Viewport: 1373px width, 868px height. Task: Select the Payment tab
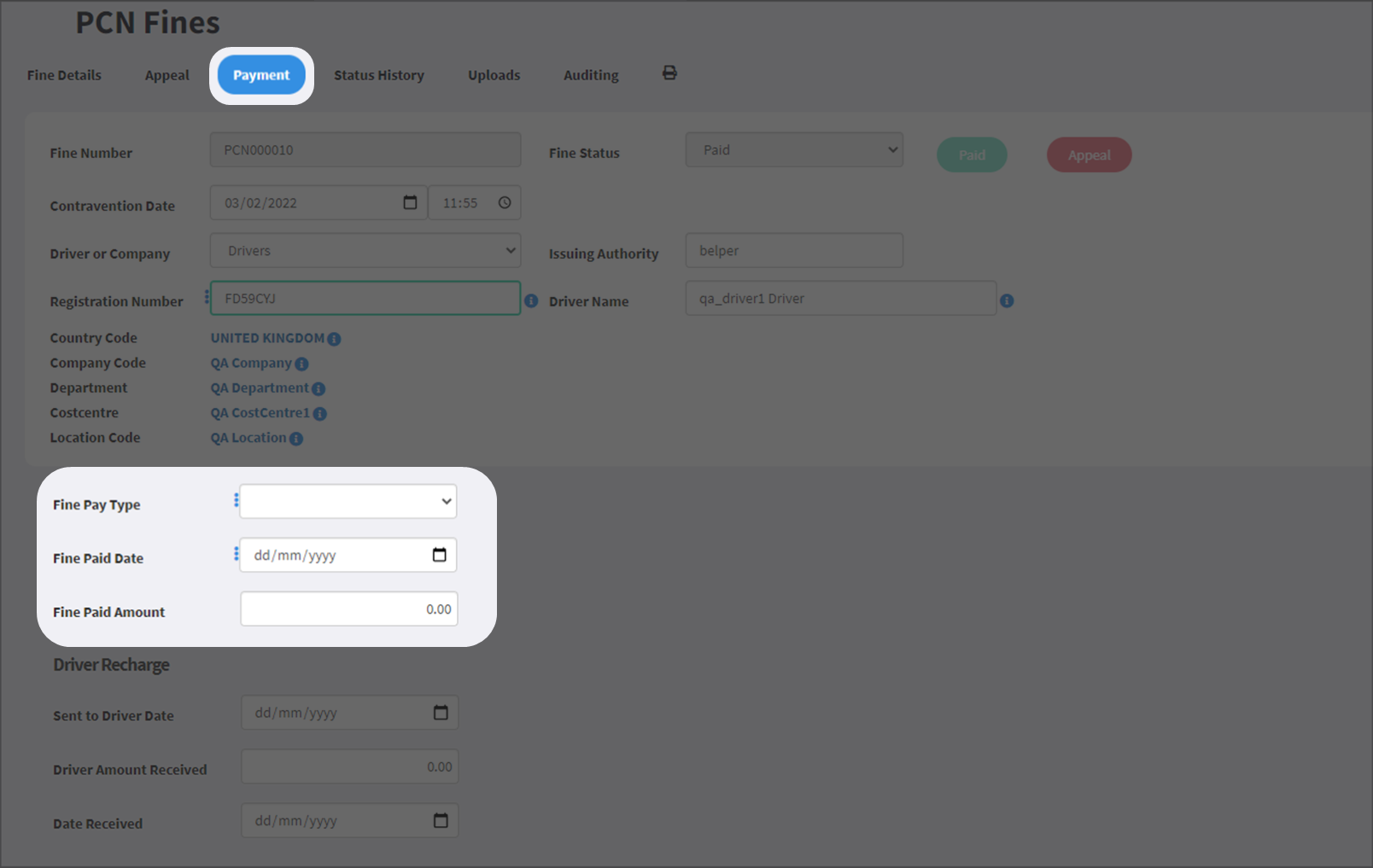(x=261, y=75)
